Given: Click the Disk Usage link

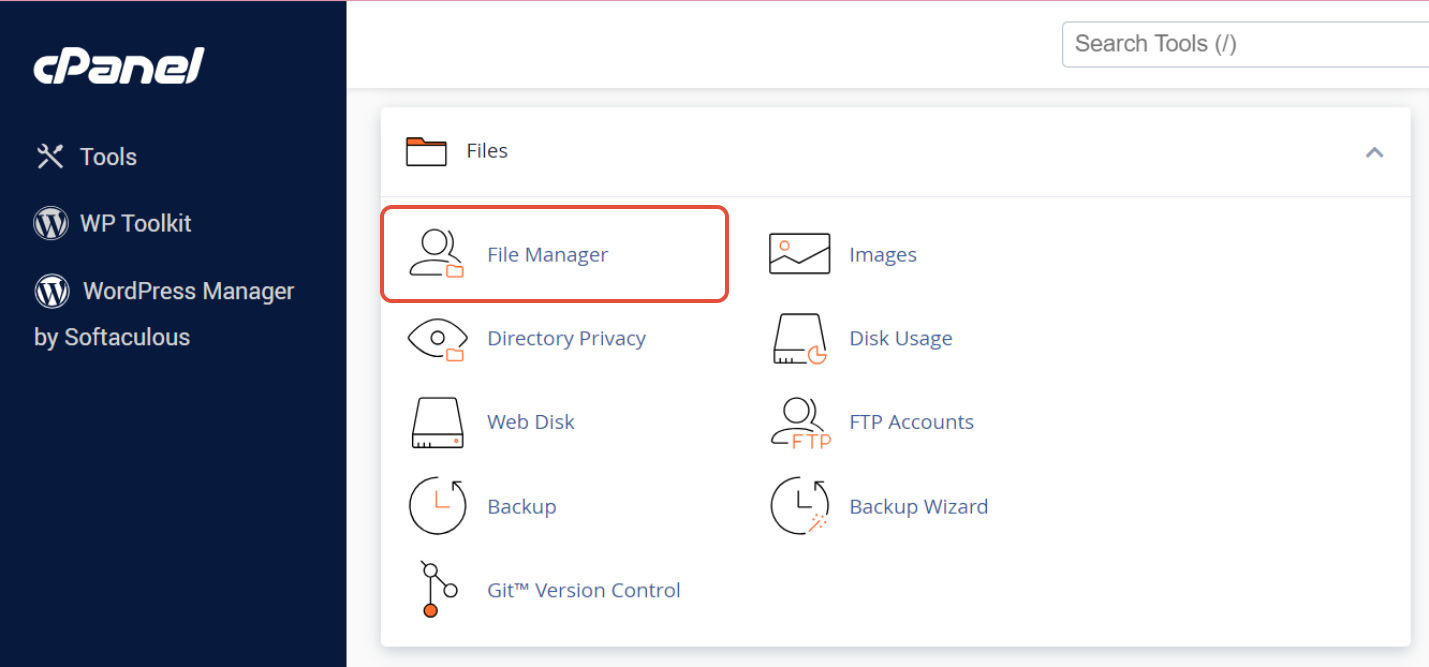Looking at the screenshot, I should click(x=900, y=339).
